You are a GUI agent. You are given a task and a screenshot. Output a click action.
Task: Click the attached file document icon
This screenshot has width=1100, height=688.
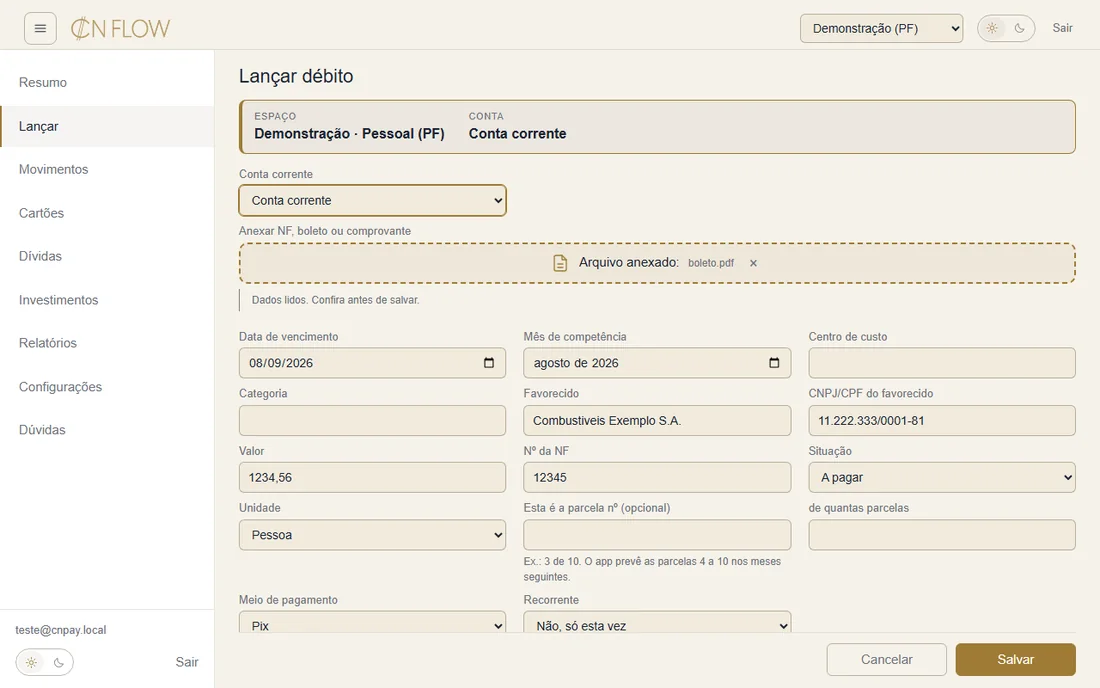pos(560,263)
